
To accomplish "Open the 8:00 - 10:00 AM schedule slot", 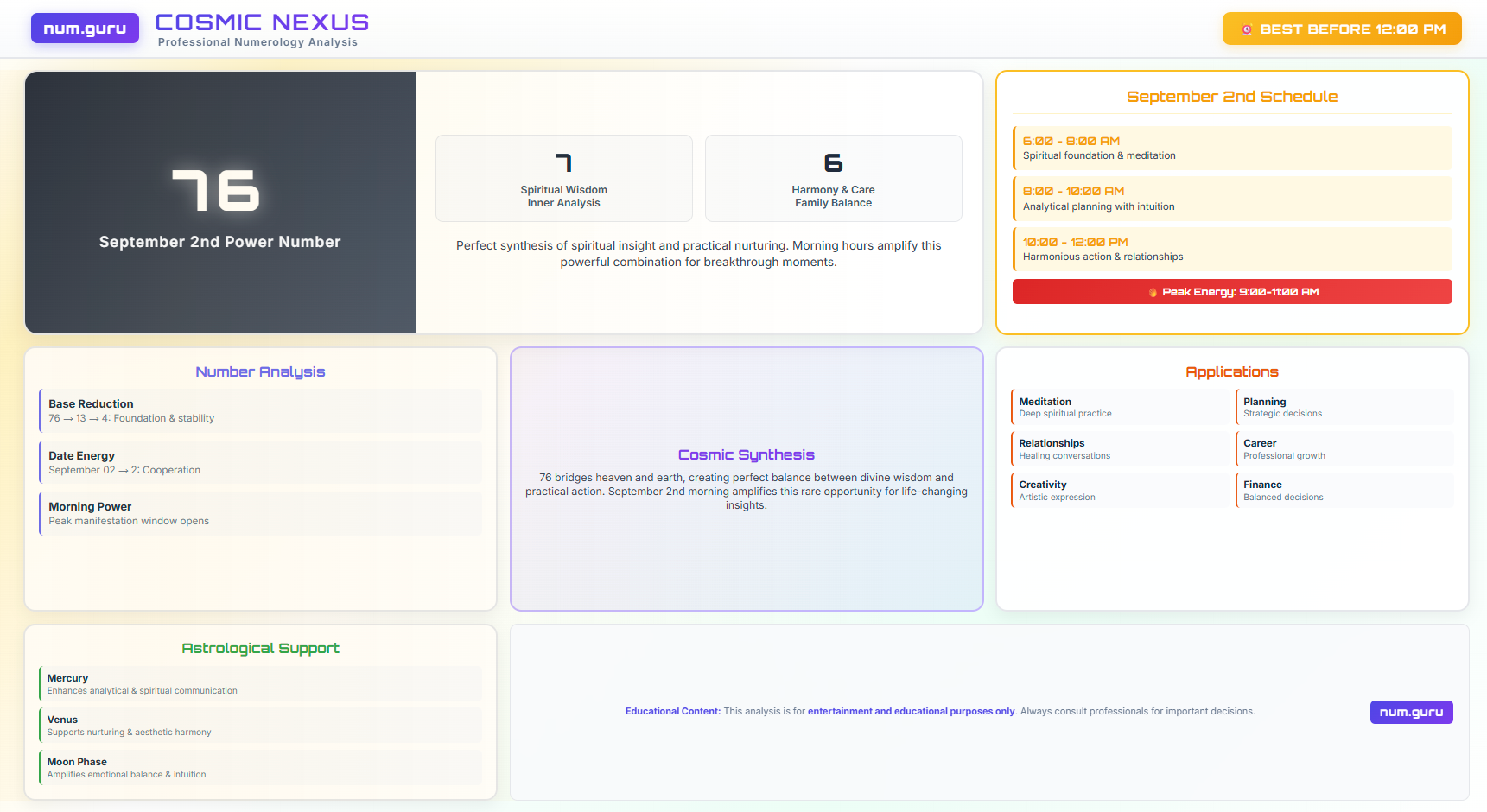I will [1232, 199].
